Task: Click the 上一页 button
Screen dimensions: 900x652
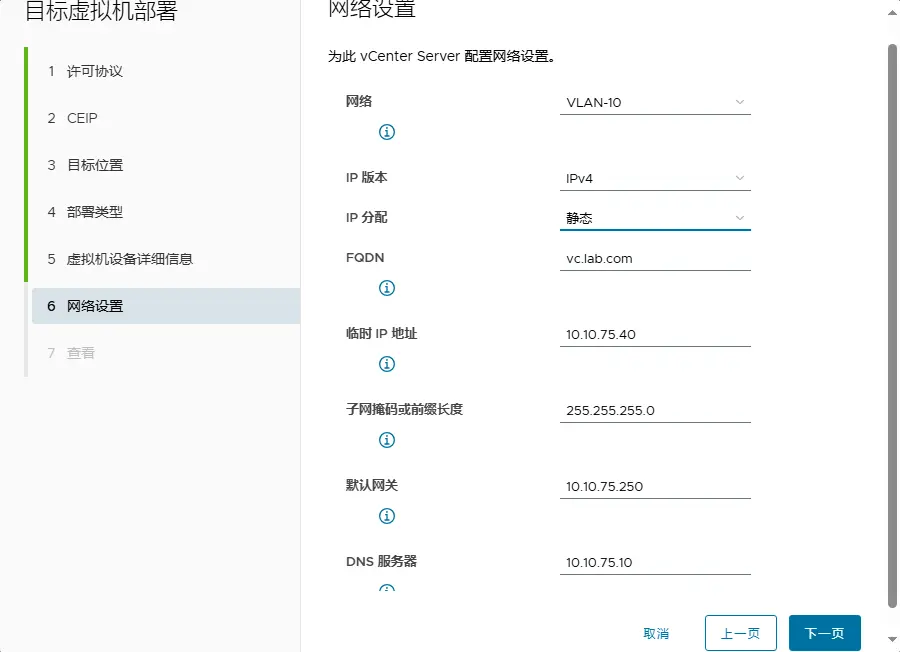Action: (740, 633)
